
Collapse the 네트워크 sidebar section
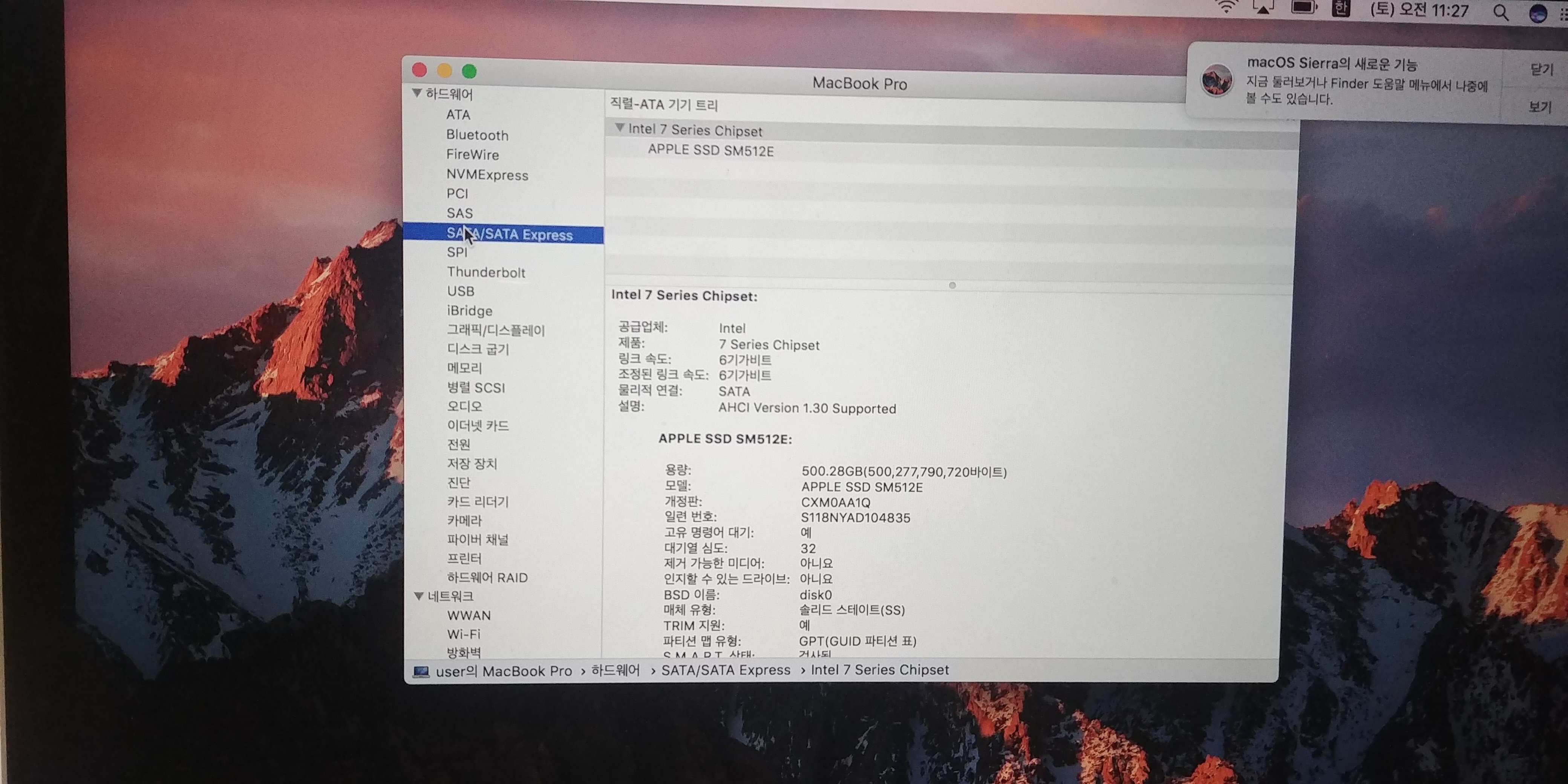tap(419, 596)
